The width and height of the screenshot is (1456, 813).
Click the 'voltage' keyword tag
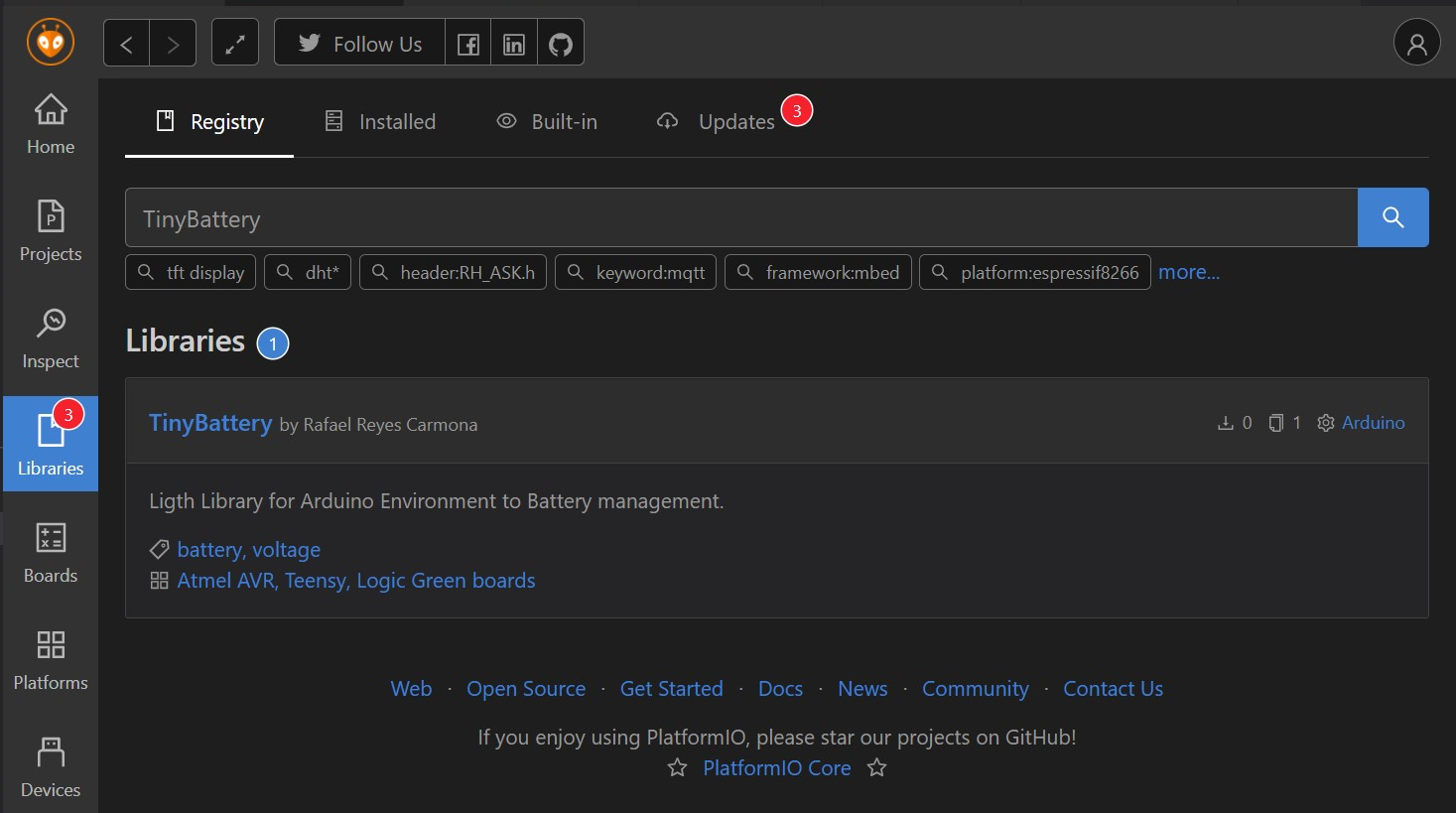[x=286, y=550]
